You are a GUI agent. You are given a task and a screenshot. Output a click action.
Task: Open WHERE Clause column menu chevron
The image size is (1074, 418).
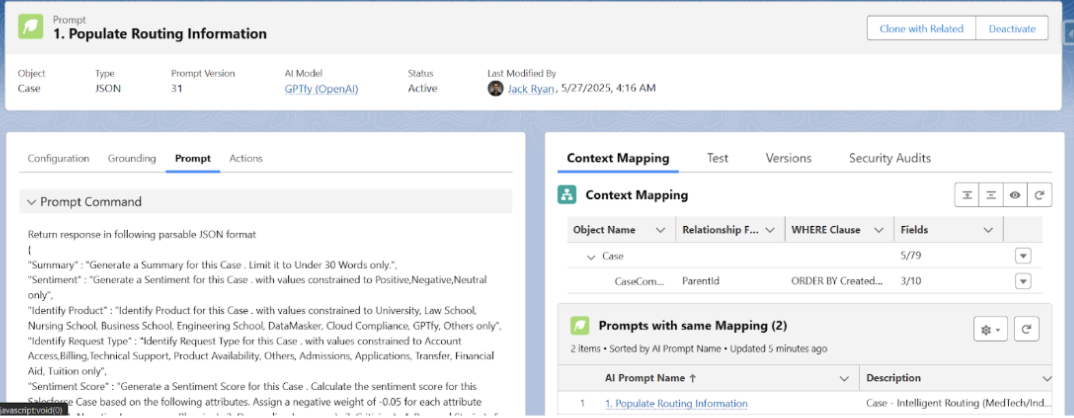(879, 230)
